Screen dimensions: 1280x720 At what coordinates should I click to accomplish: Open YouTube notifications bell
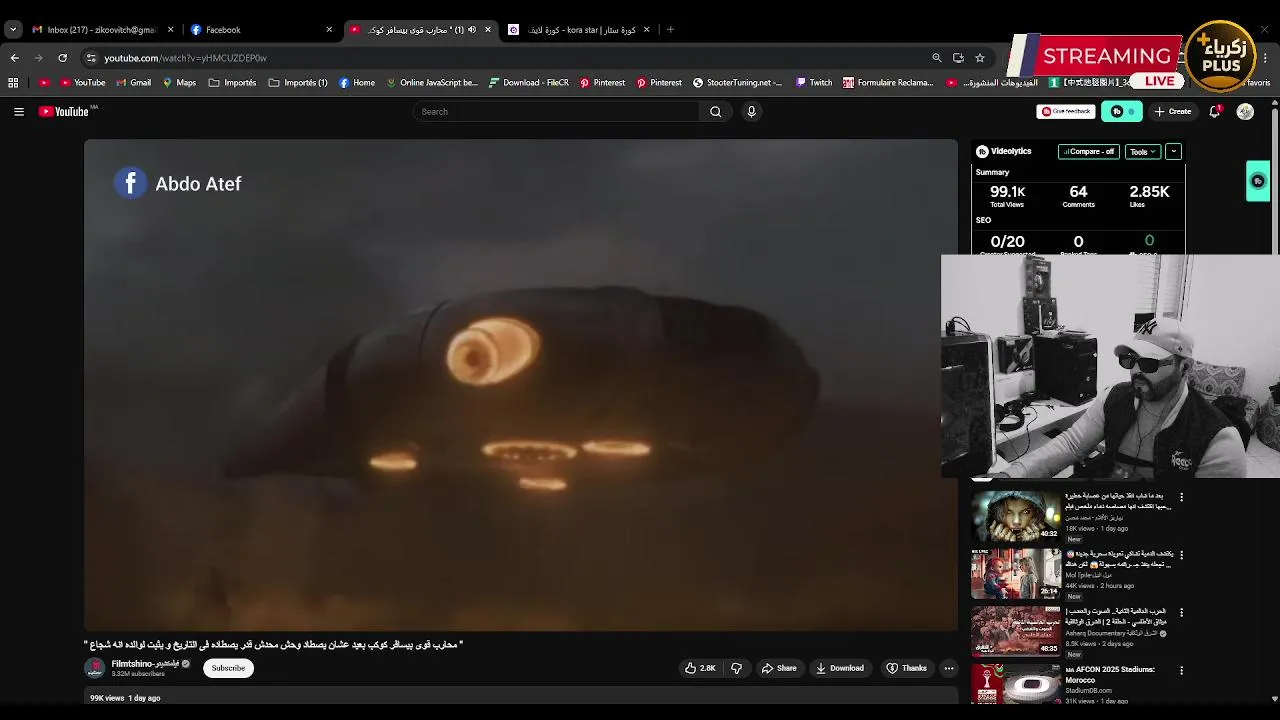point(1214,112)
